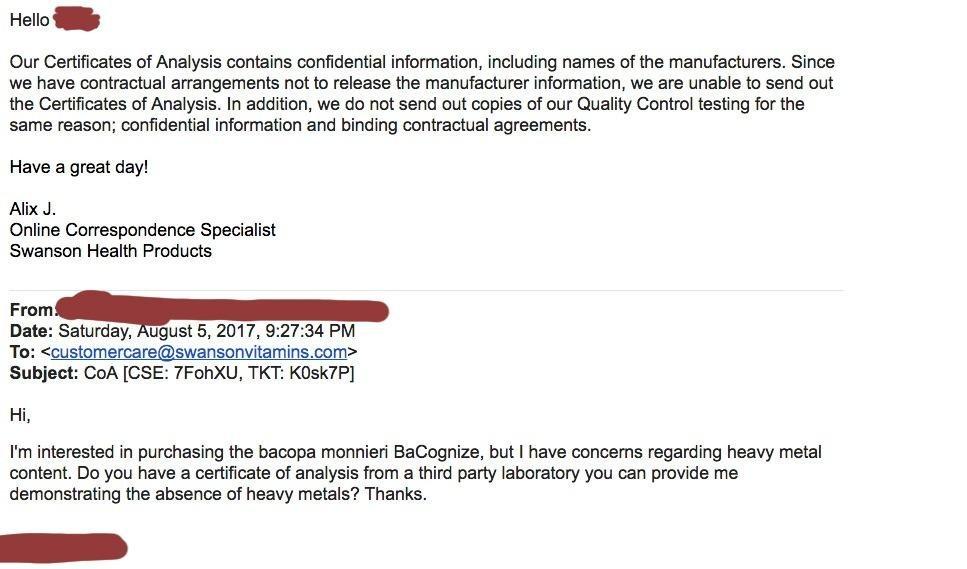
Task: Click the bold "Subject:" header label
Action: [44, 373]
